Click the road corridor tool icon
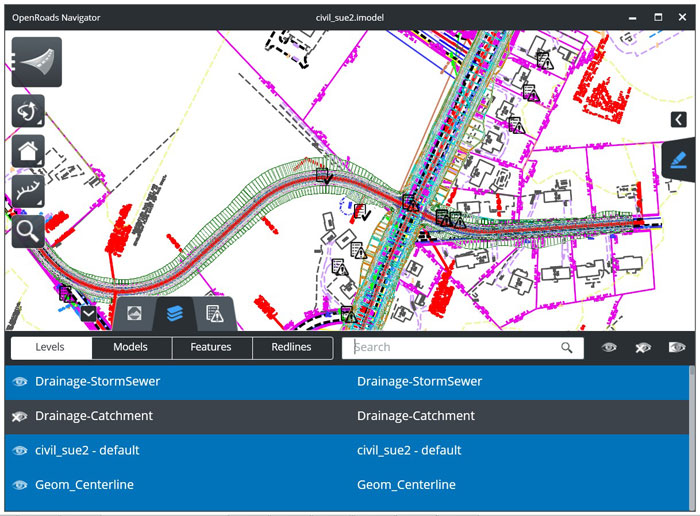Image resolution: width=700 pixels, height=516 pixels. (x=36, y=62)
